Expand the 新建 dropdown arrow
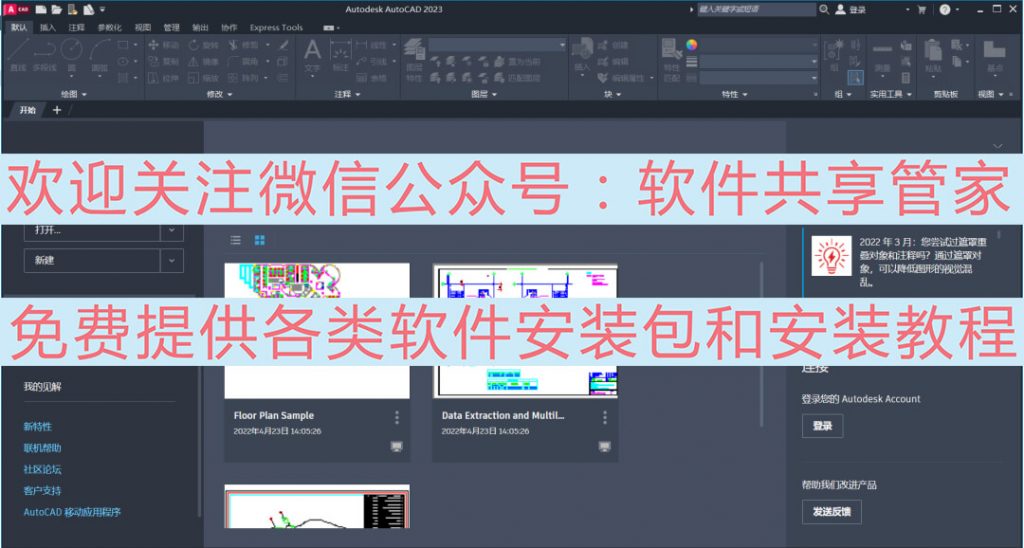The image size is (1024, 548). click(172, 260)
